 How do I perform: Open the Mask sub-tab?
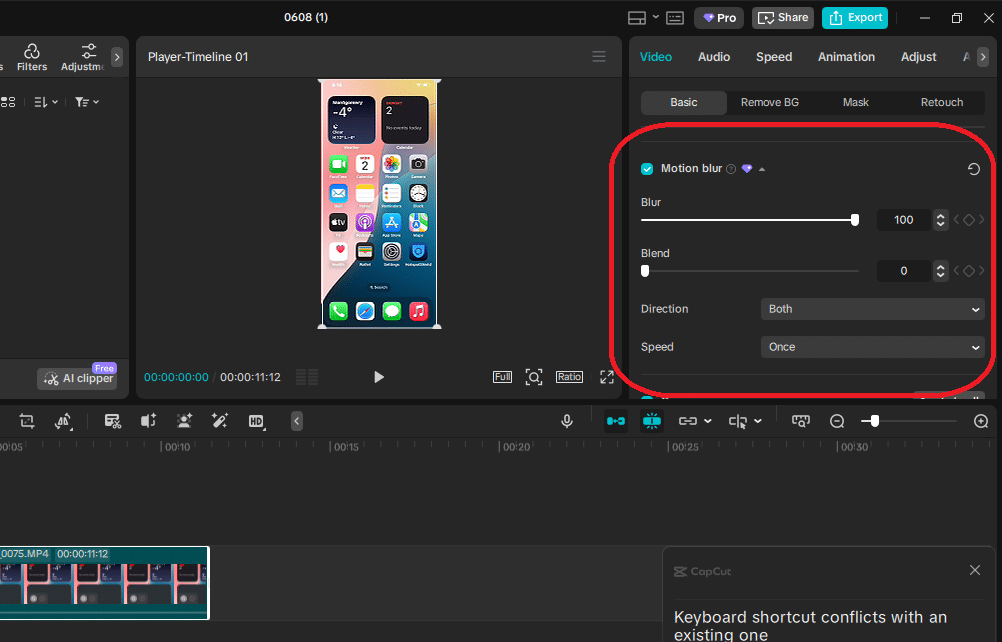pyautogui.click(x=856, y=102)
